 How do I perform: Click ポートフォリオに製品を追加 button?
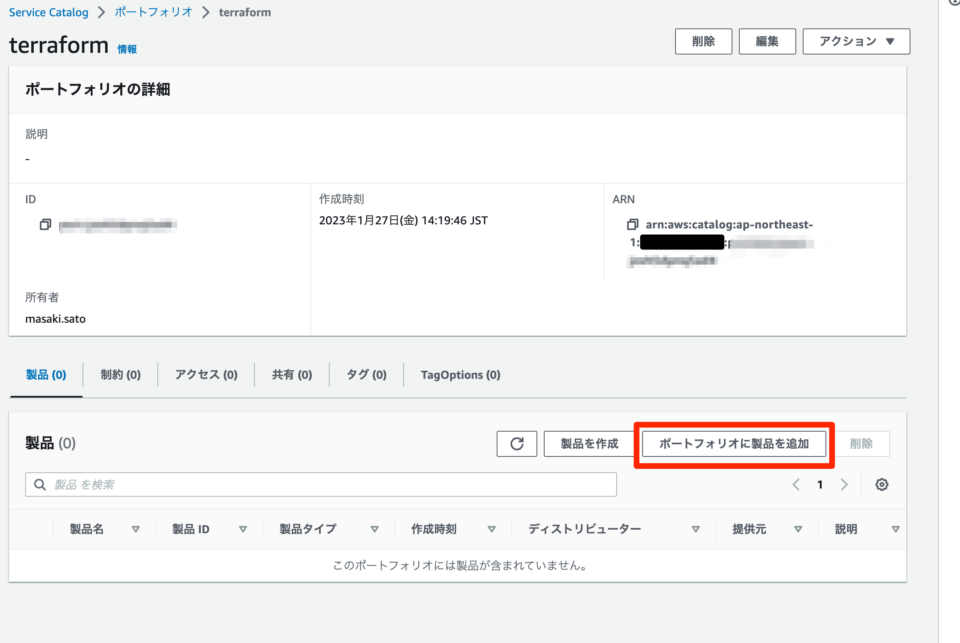click(734, 443)
